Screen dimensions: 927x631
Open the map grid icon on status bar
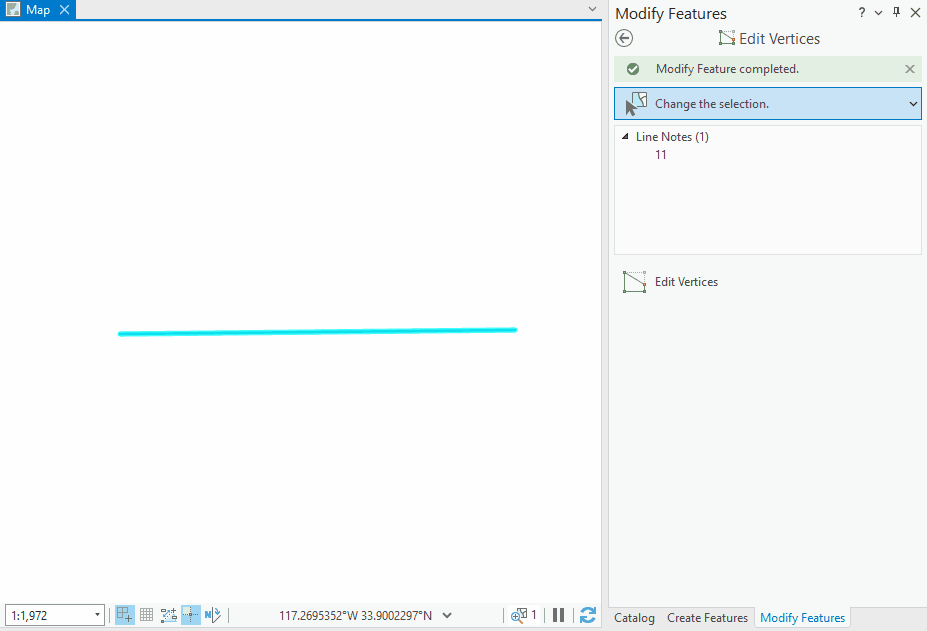[x=146, y=615]
